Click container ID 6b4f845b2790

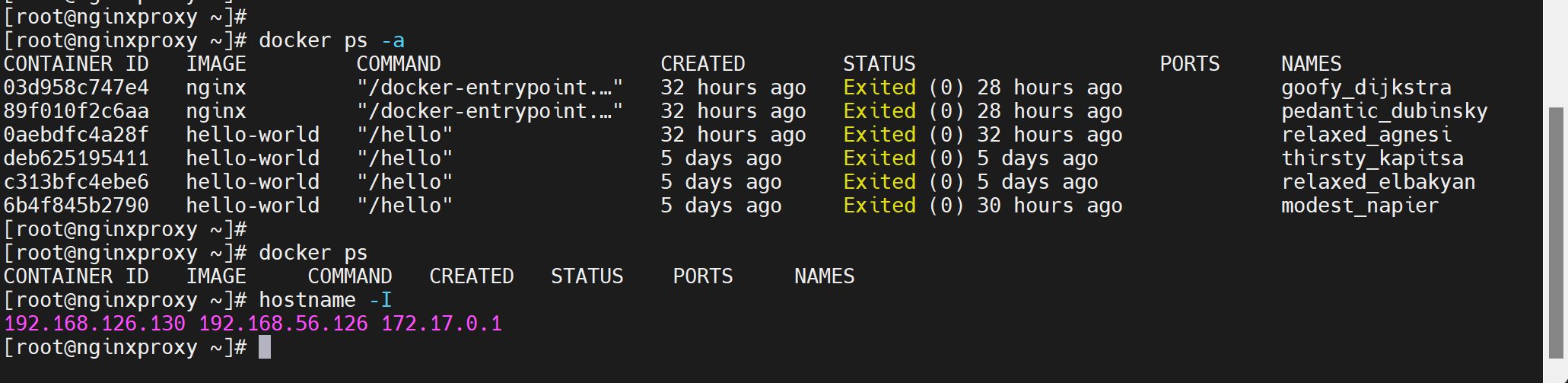(x=76, y=206)
